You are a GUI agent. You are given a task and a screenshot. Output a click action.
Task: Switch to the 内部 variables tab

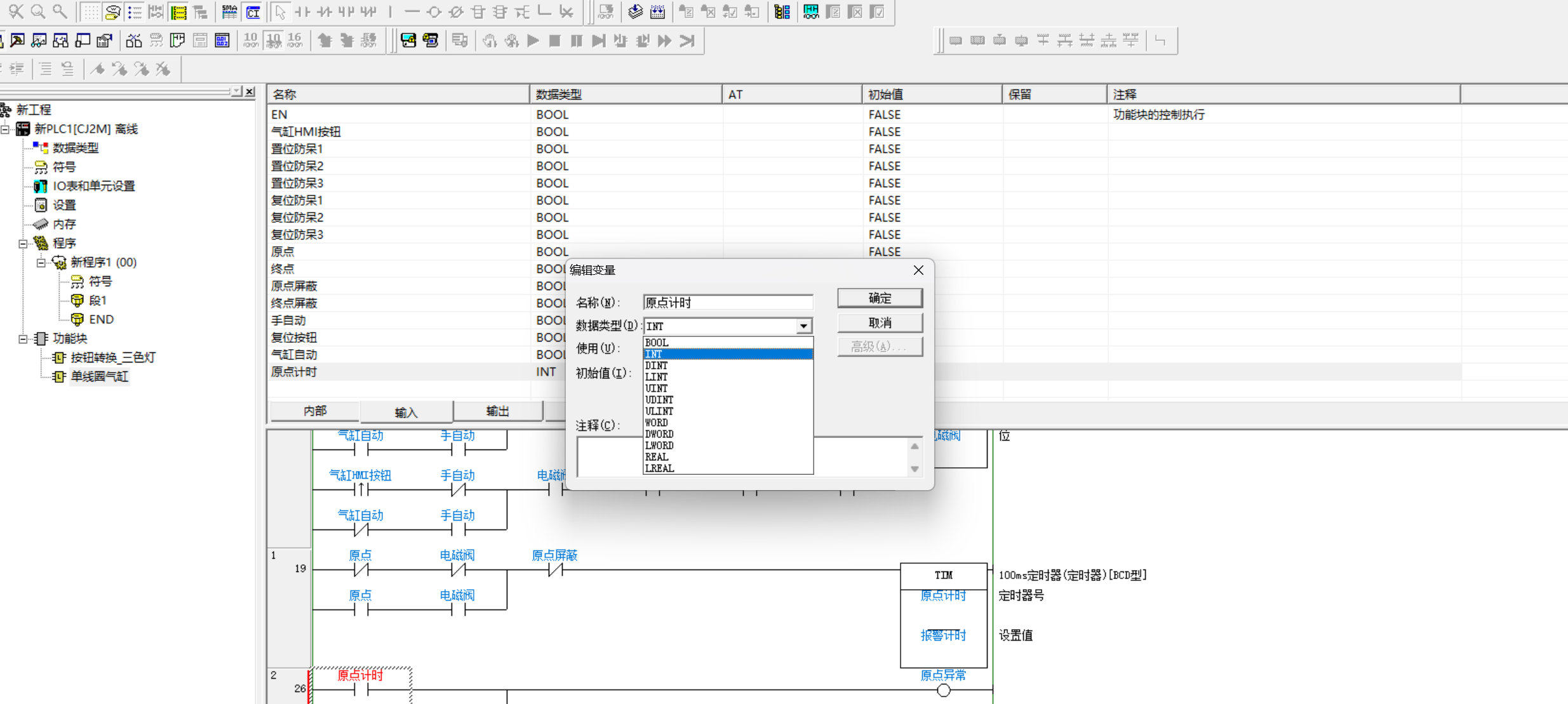[x=315, y=411]
